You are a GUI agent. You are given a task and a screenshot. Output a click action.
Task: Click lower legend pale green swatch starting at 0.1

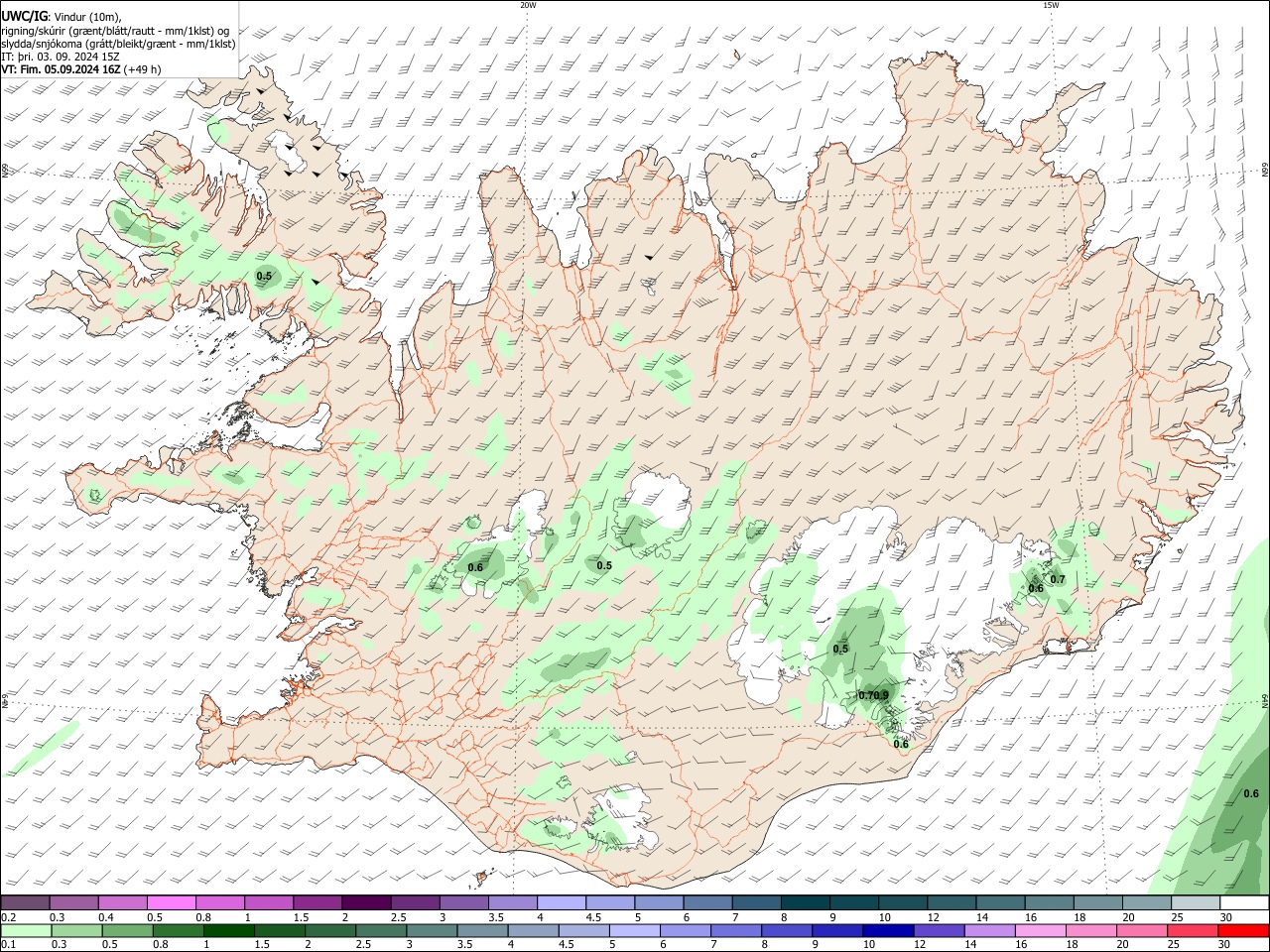26,930
